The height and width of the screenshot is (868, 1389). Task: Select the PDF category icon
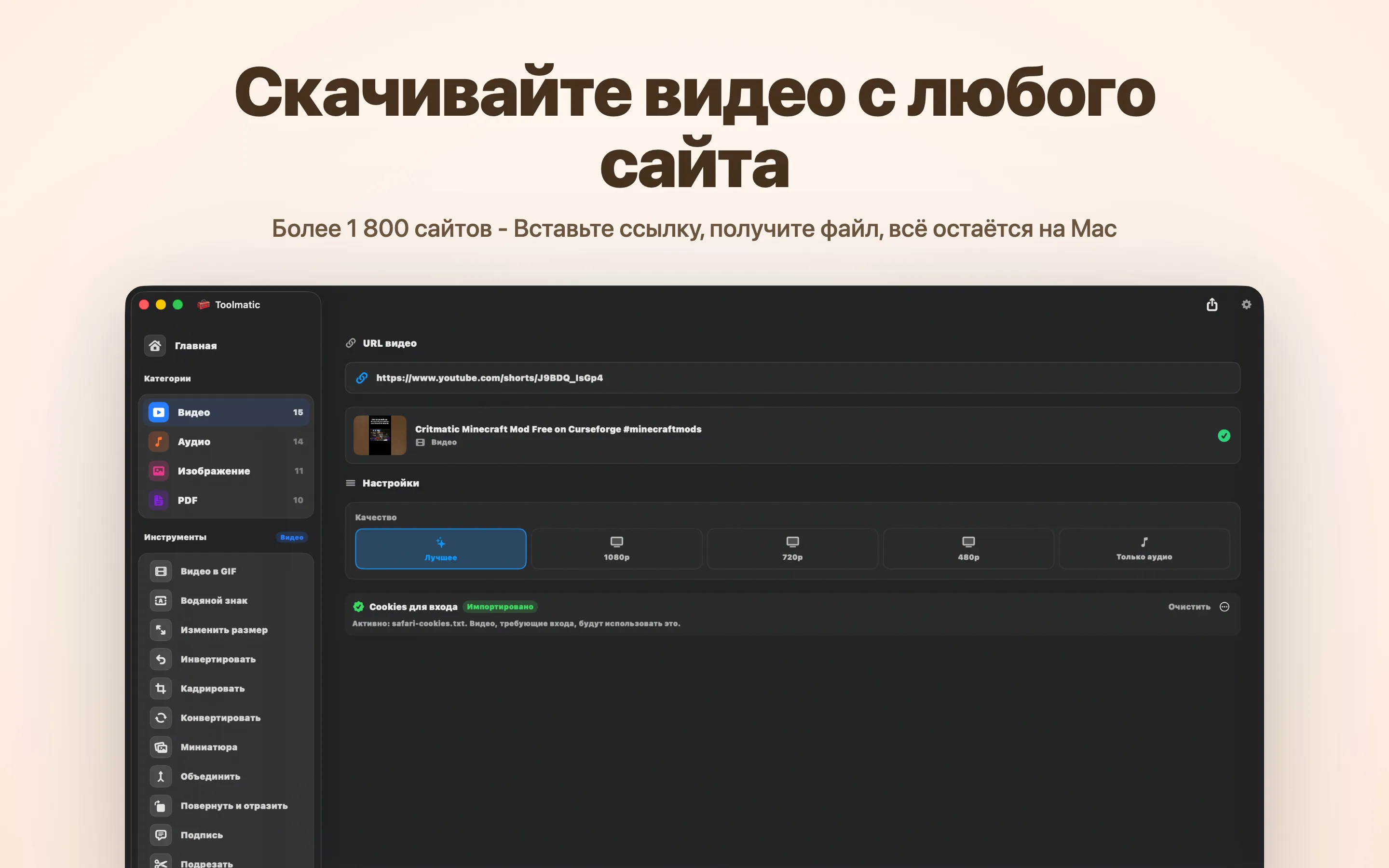pos(158,500)
